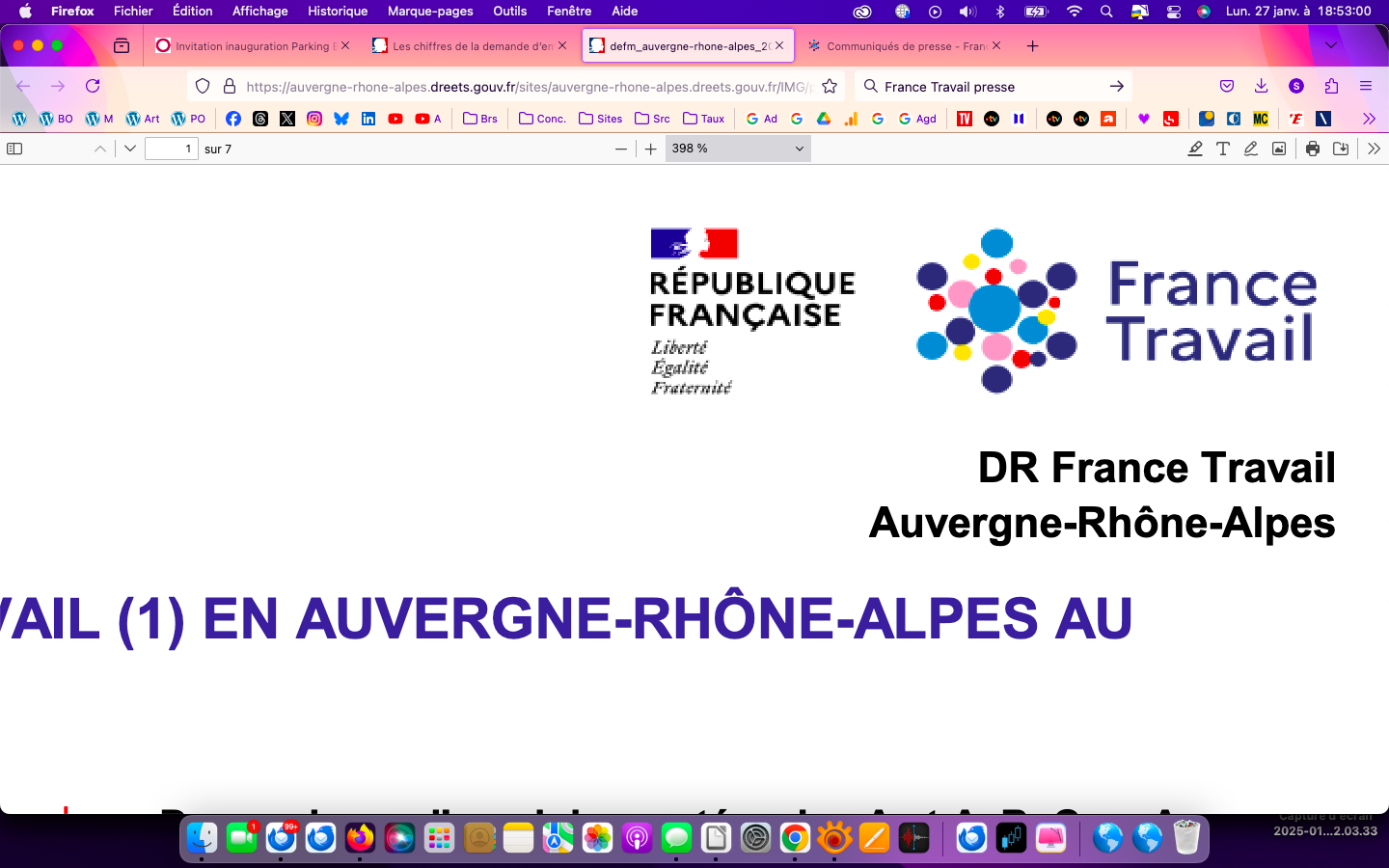Open the 398 % zoom level dropdown

738,149
